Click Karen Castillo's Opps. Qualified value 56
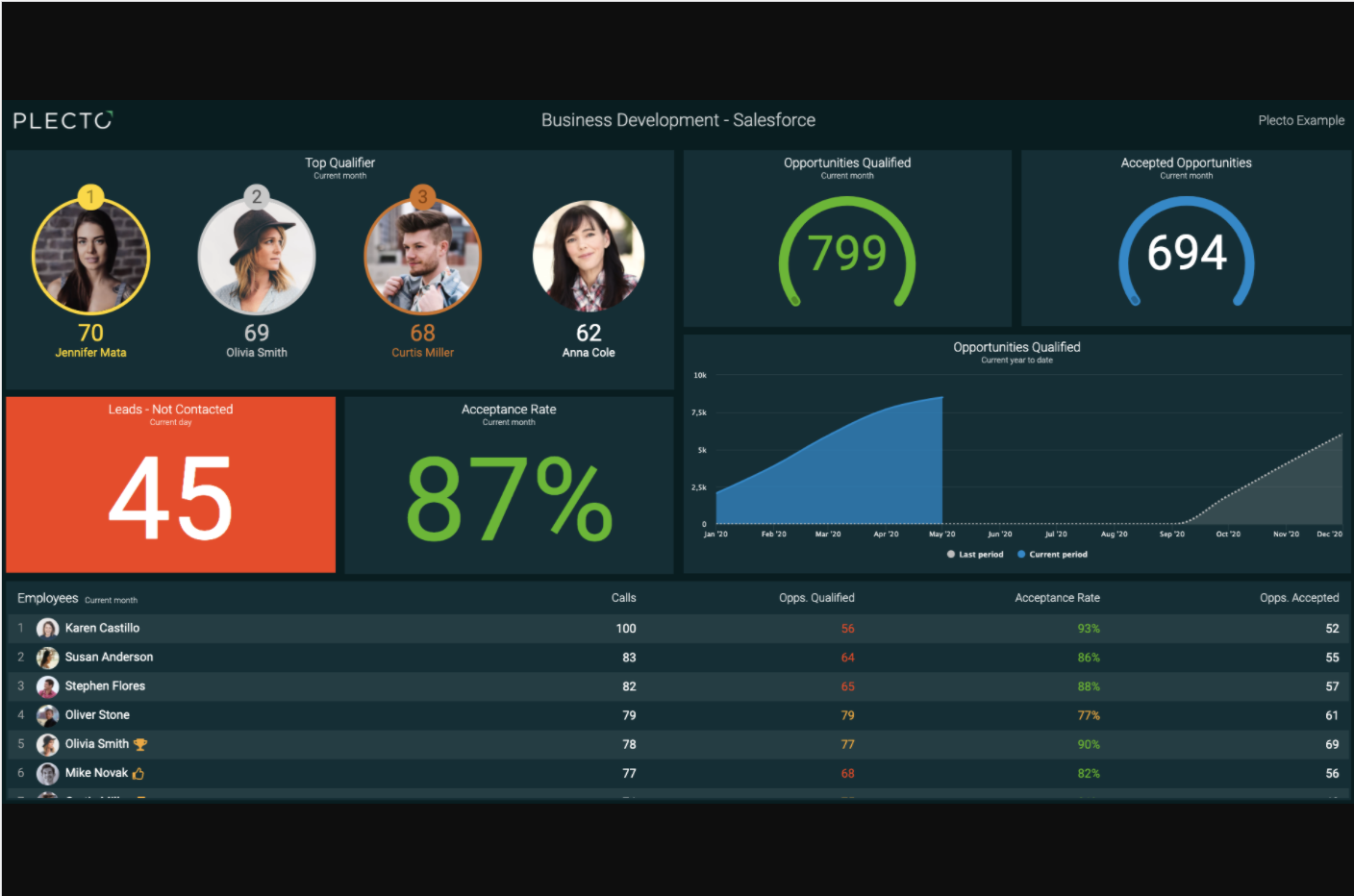The height and width of the screenshot is (896, 1354). (x=847, y=629)
